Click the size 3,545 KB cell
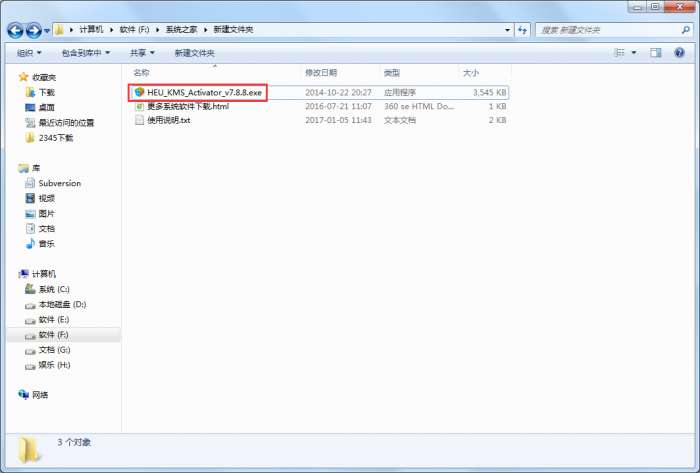 tap(489, 92)
